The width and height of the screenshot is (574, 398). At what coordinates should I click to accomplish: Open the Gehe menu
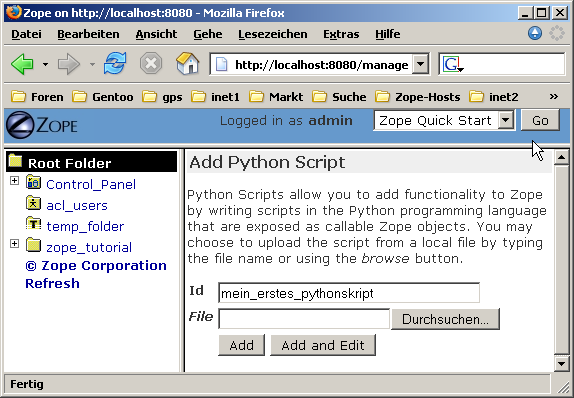[208, 34]
